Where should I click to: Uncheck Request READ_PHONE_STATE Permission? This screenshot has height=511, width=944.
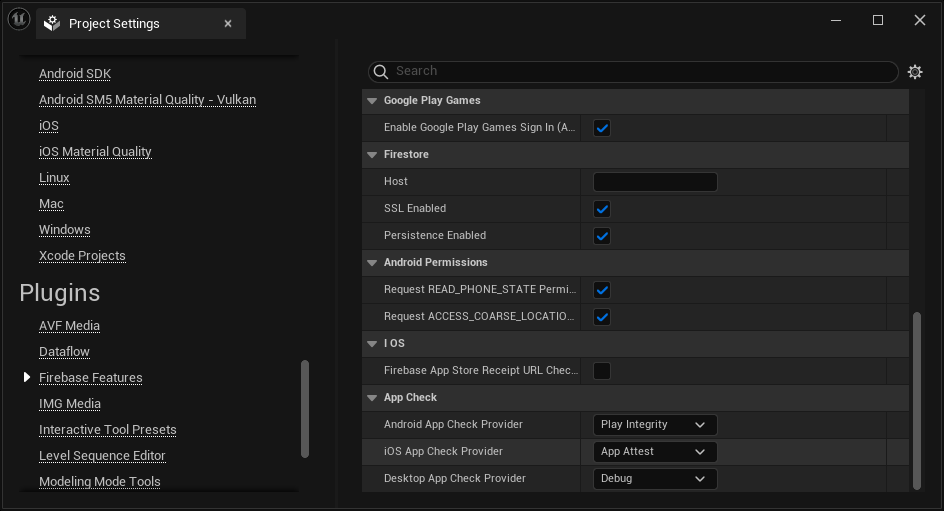601,290
